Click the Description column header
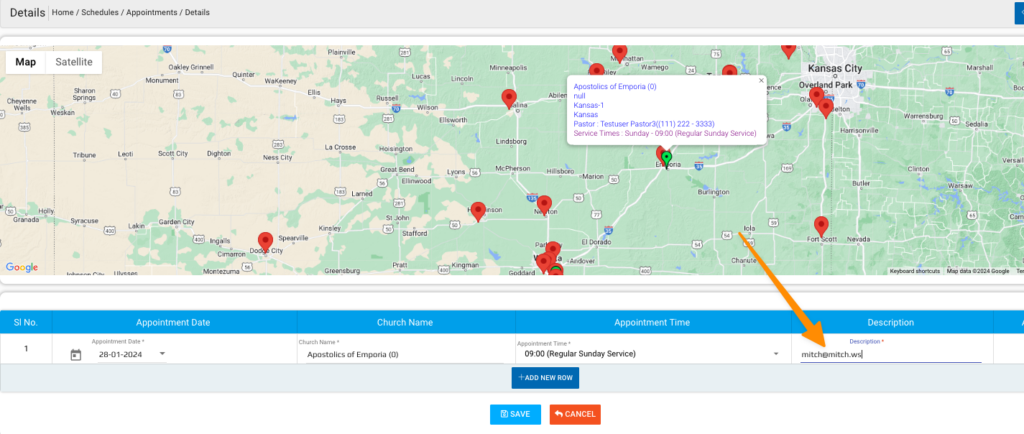 [890, 322]
